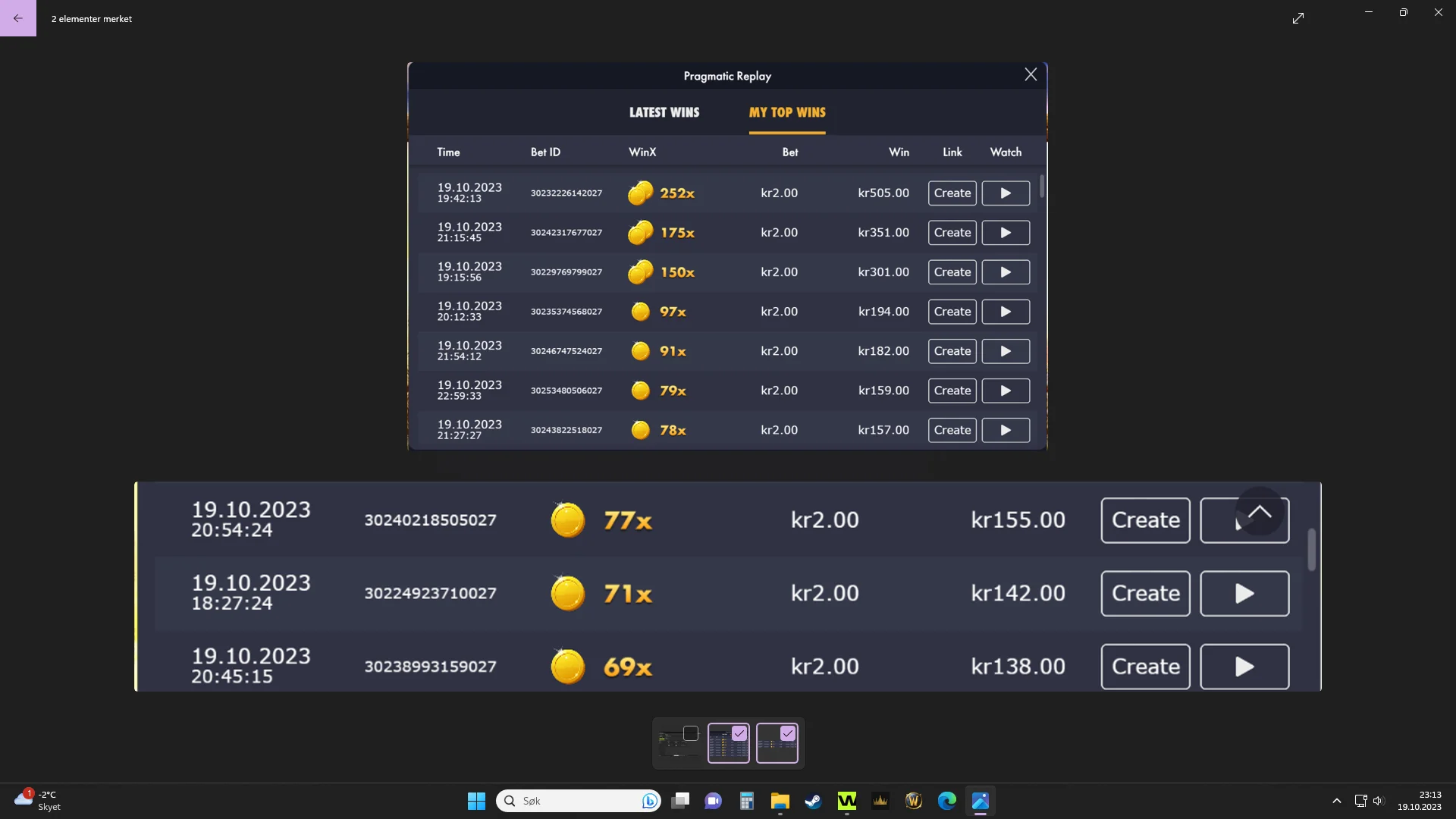Image resolution: width=1456 pixels, height=819 pixels.
Task: Open Steam from the taskbar
Action: tap(814, 801)
